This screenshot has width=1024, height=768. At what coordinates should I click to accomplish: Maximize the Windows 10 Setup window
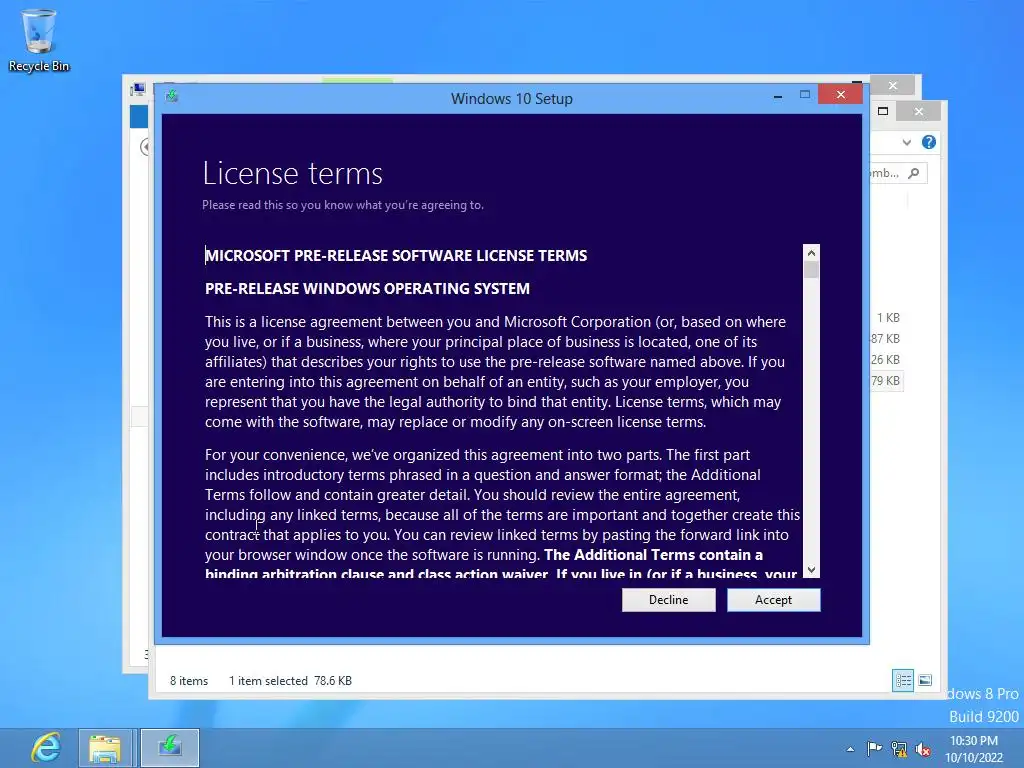pos(805,95)
